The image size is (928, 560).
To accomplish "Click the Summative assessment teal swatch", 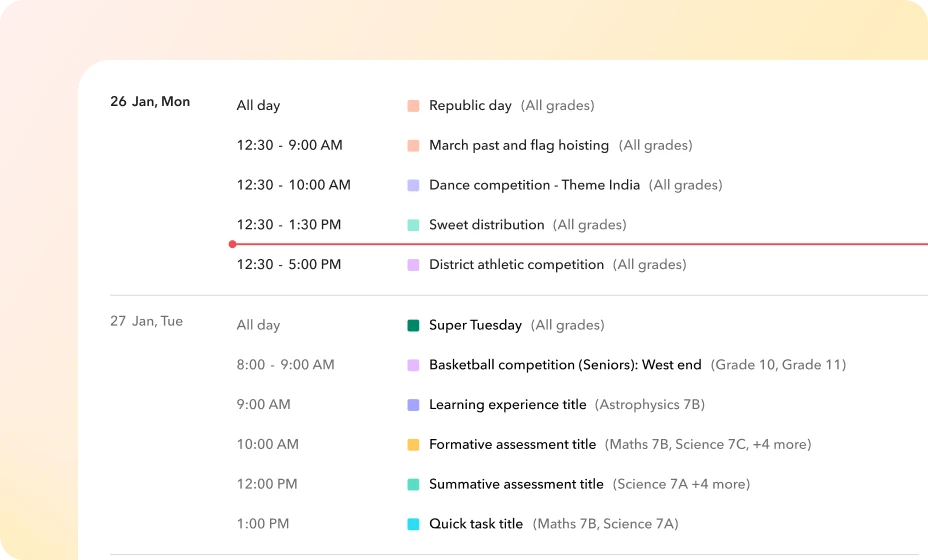I will (413, 484).
